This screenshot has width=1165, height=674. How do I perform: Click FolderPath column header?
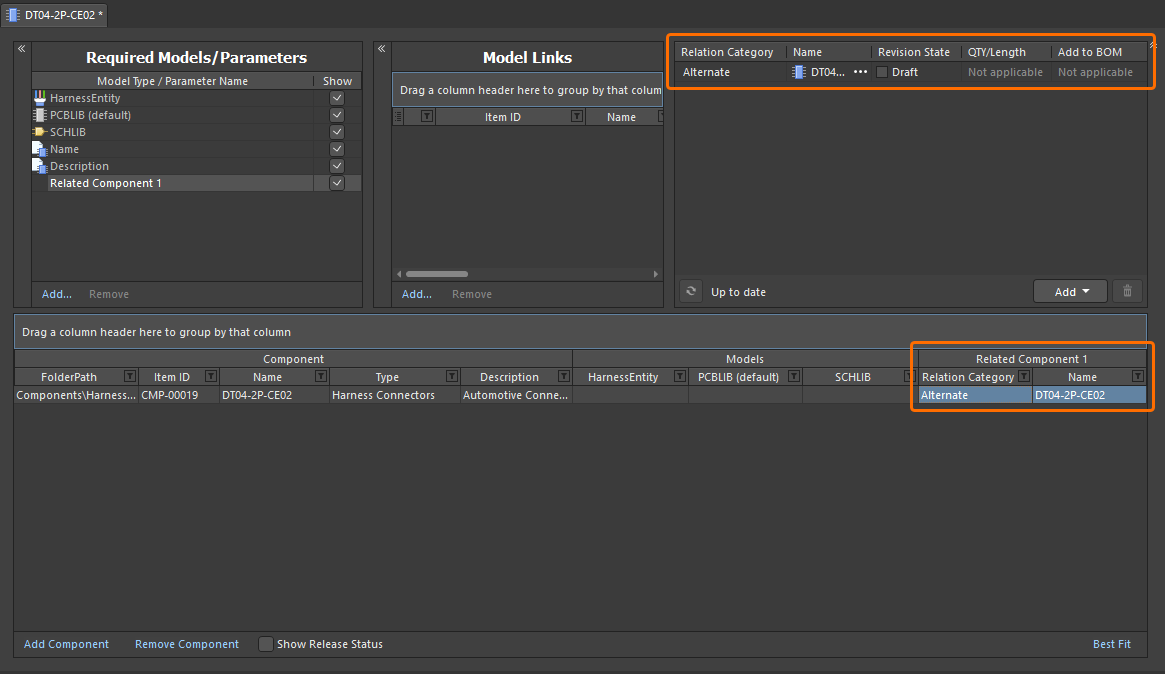(x=68, y=377)
